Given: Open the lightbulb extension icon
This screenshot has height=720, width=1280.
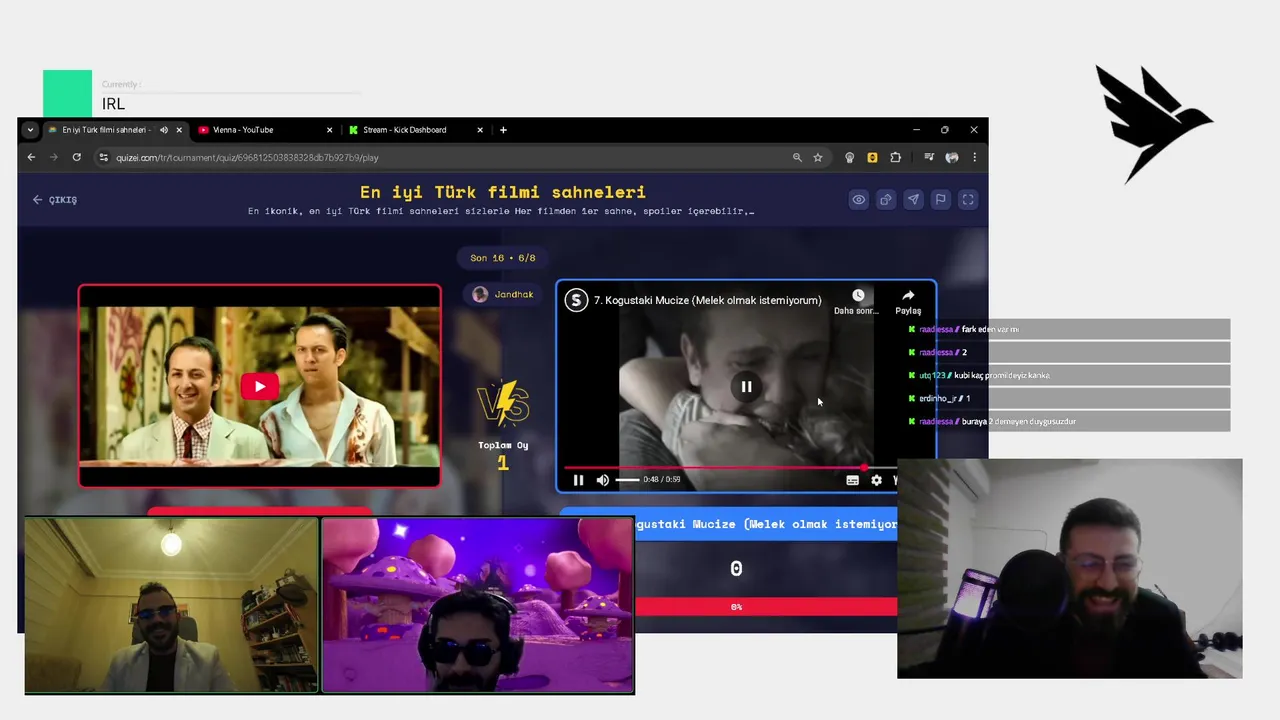Looking at the screenshot, I should [x=850, y=157].
